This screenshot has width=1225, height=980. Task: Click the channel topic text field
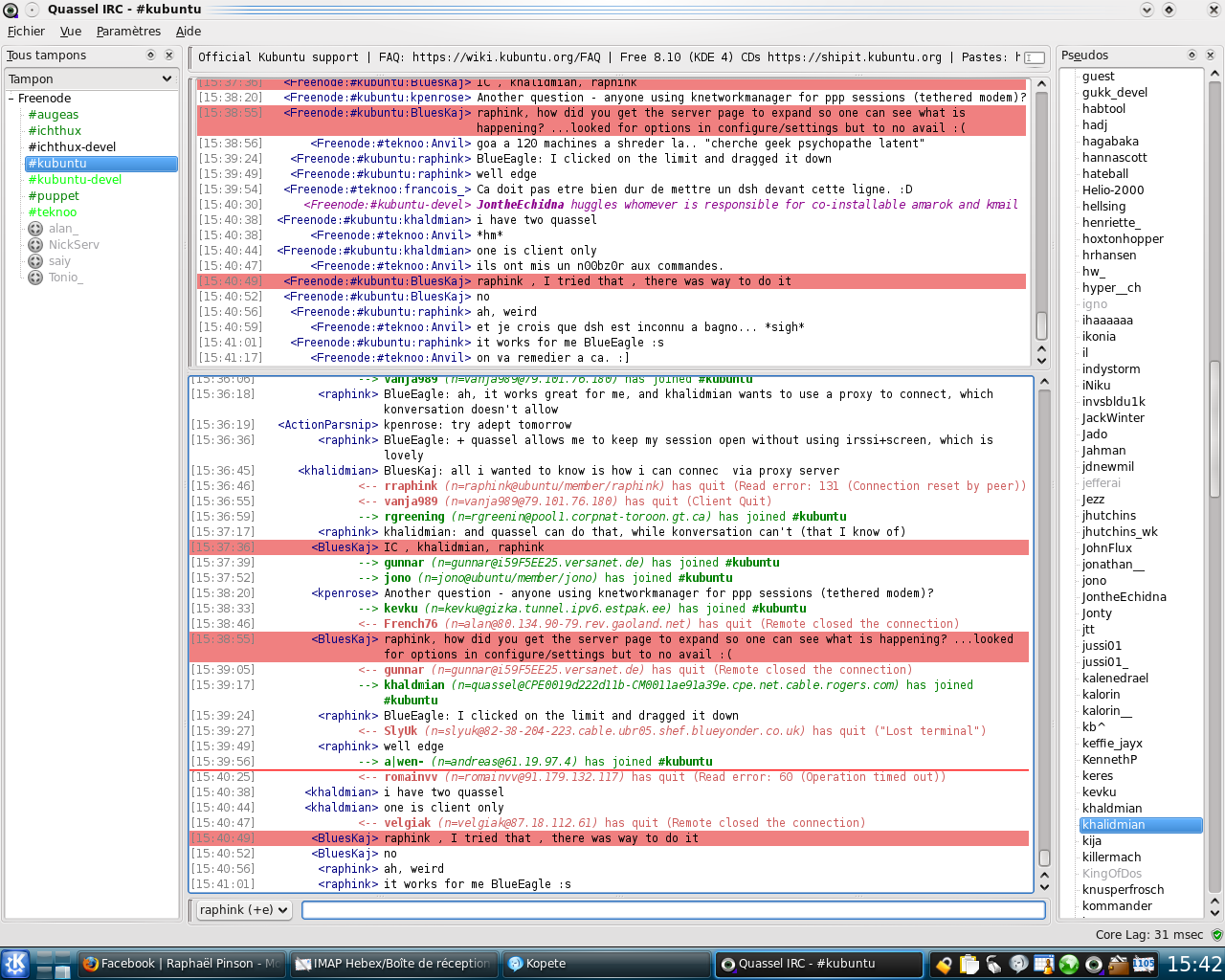[x=608, y=57]
